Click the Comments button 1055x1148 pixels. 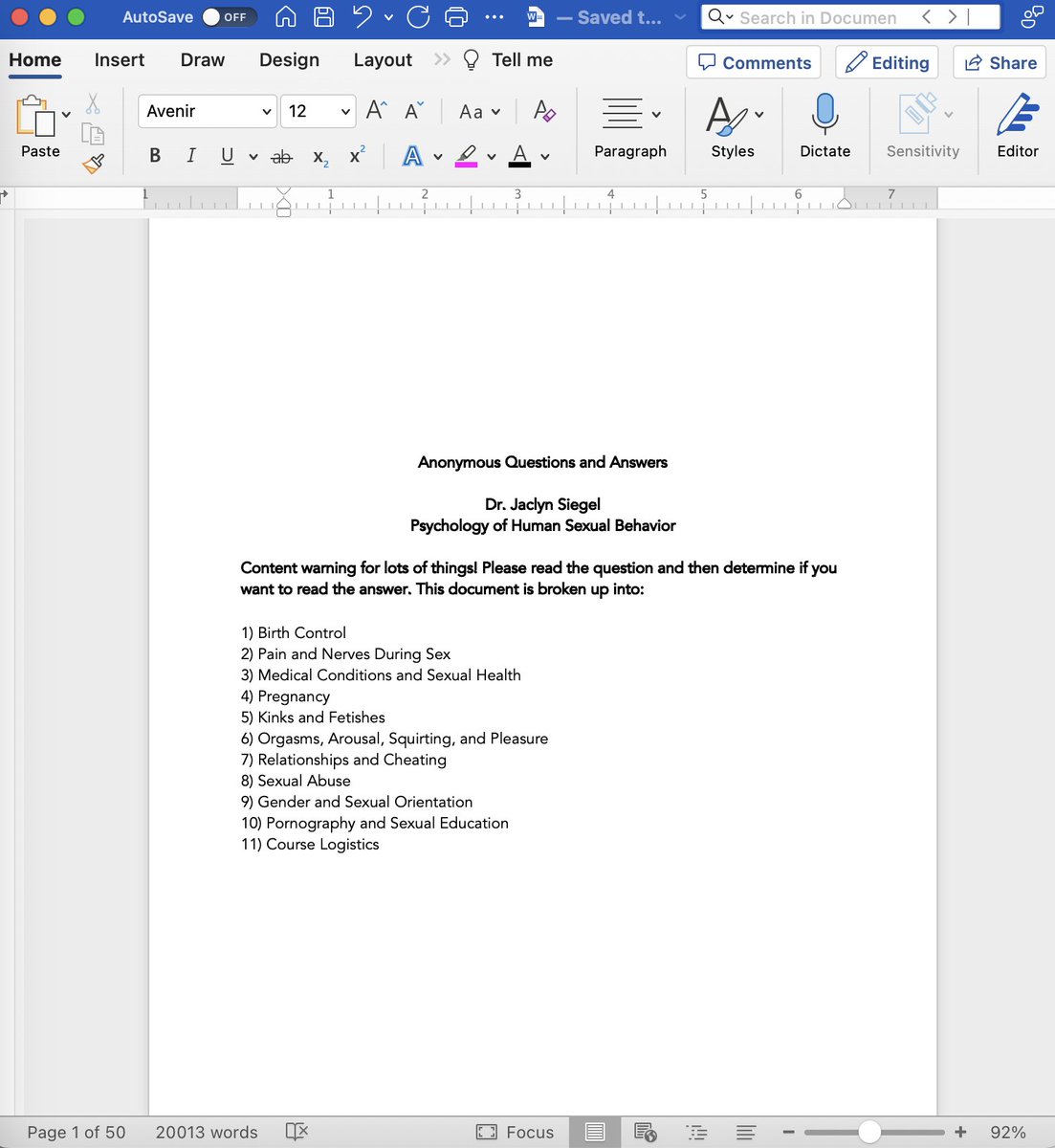755,62
